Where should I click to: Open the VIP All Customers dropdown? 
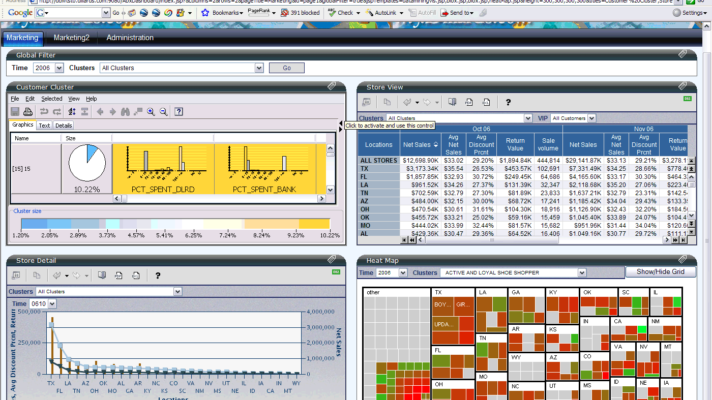click(592, 118)
